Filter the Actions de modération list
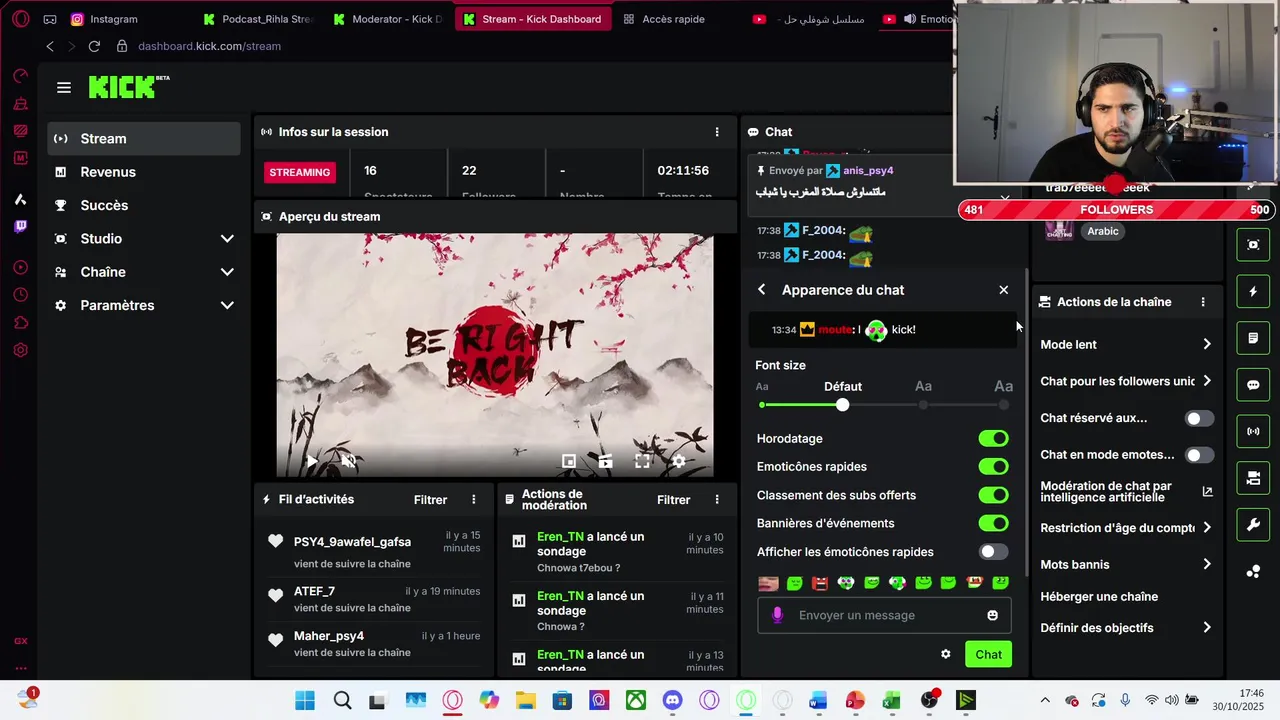 (x=673, y=500)
